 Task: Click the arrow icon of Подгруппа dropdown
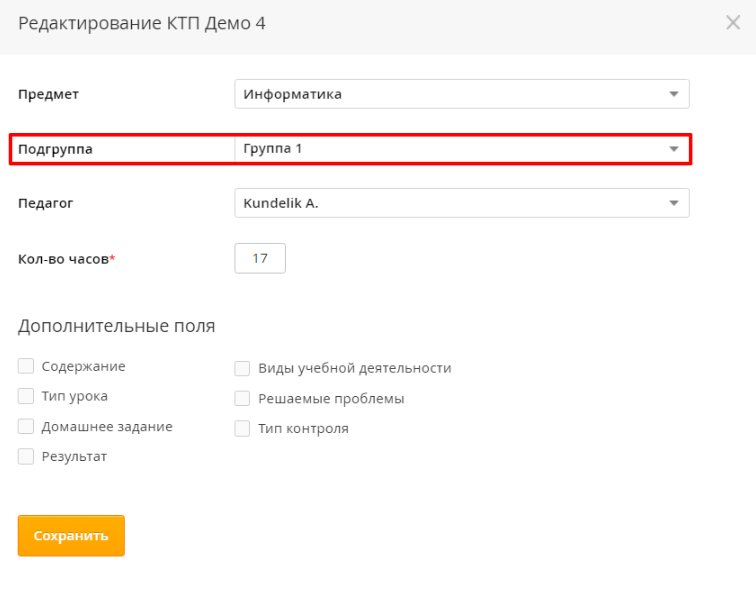coord(673,149)
